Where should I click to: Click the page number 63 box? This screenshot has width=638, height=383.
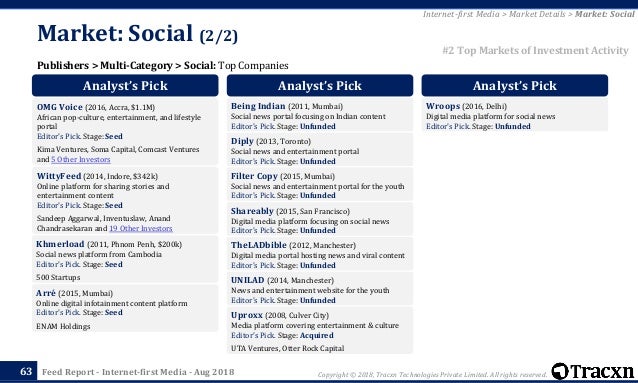26,371
